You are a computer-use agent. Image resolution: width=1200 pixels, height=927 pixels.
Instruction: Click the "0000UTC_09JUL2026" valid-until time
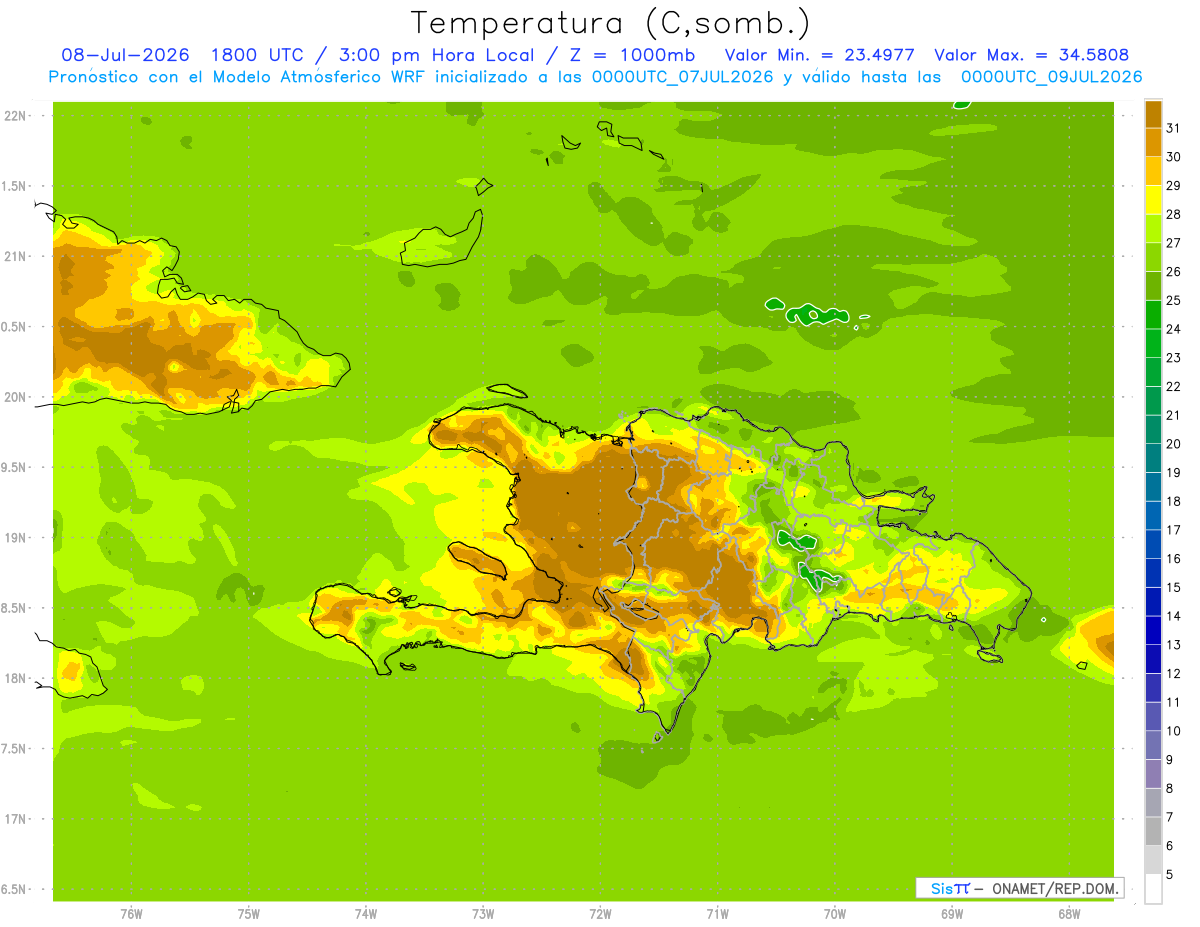point(1052,77)
